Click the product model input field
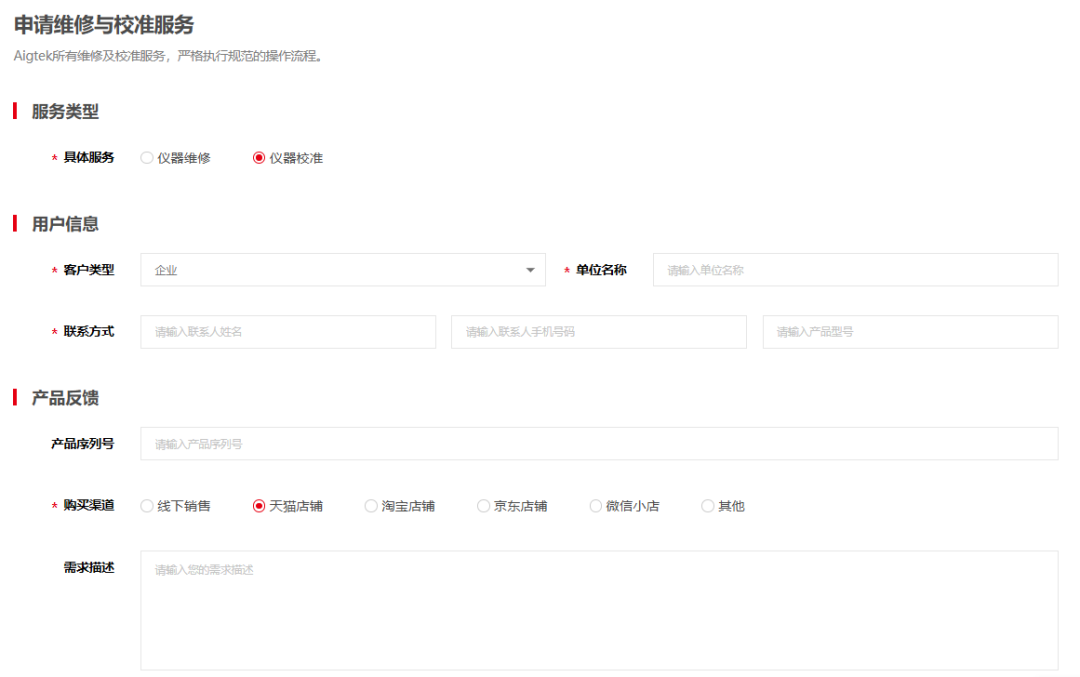 [910, 331]
